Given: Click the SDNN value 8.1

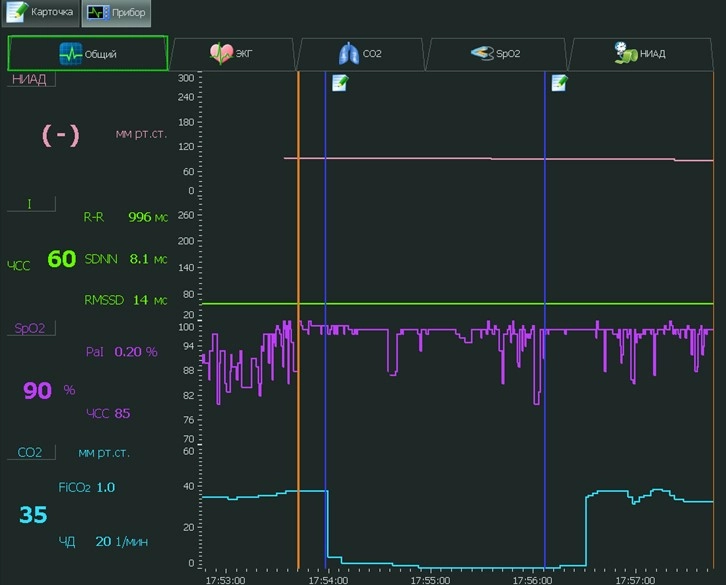Looking at the screenshot, I should [139, 258].
